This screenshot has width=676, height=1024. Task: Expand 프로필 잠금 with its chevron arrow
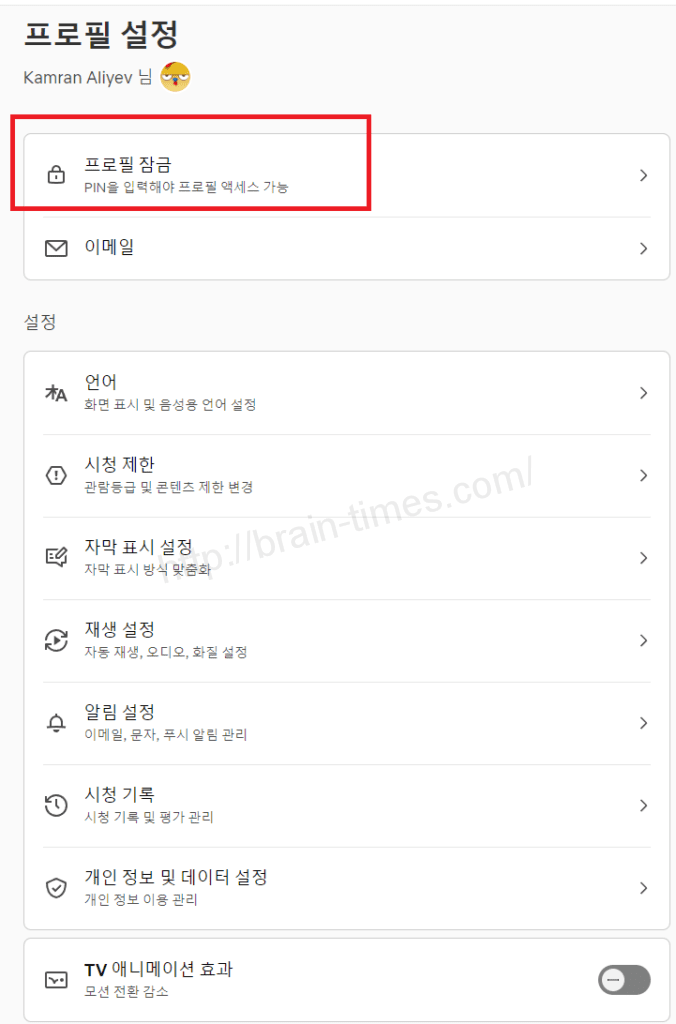pos(643,176)
